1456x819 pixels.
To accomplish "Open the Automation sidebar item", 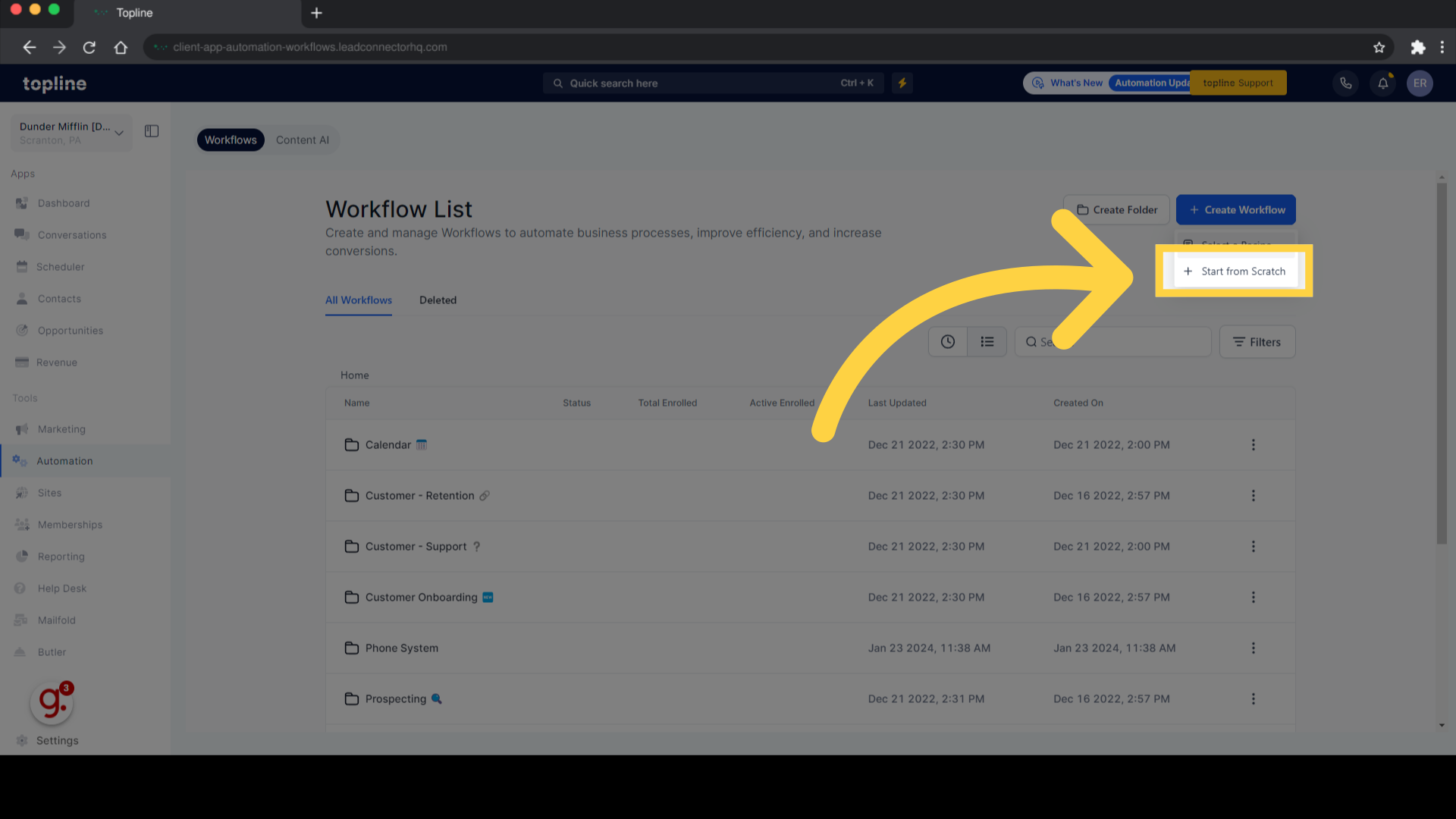I will (x=64, y=461).
